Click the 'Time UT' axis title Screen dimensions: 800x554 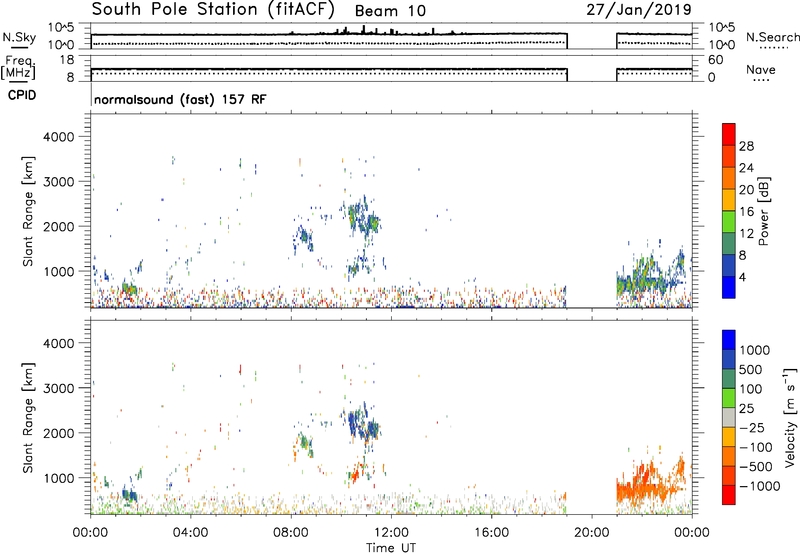391,547
